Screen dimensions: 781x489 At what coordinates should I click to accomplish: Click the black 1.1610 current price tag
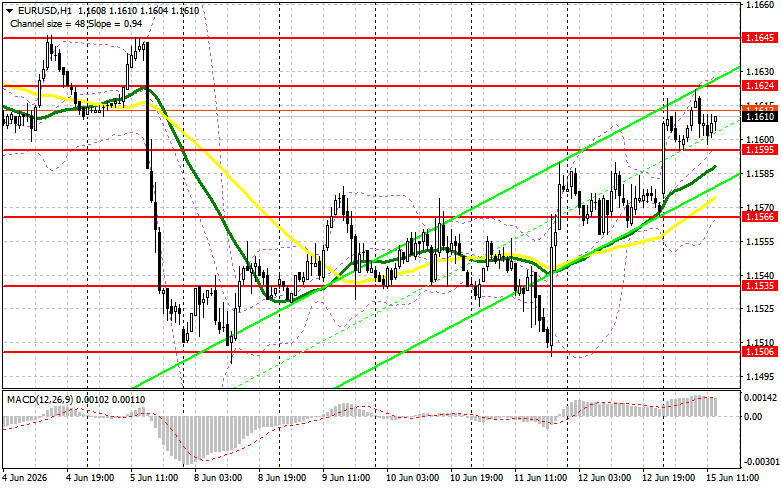(x=760, y=117)
